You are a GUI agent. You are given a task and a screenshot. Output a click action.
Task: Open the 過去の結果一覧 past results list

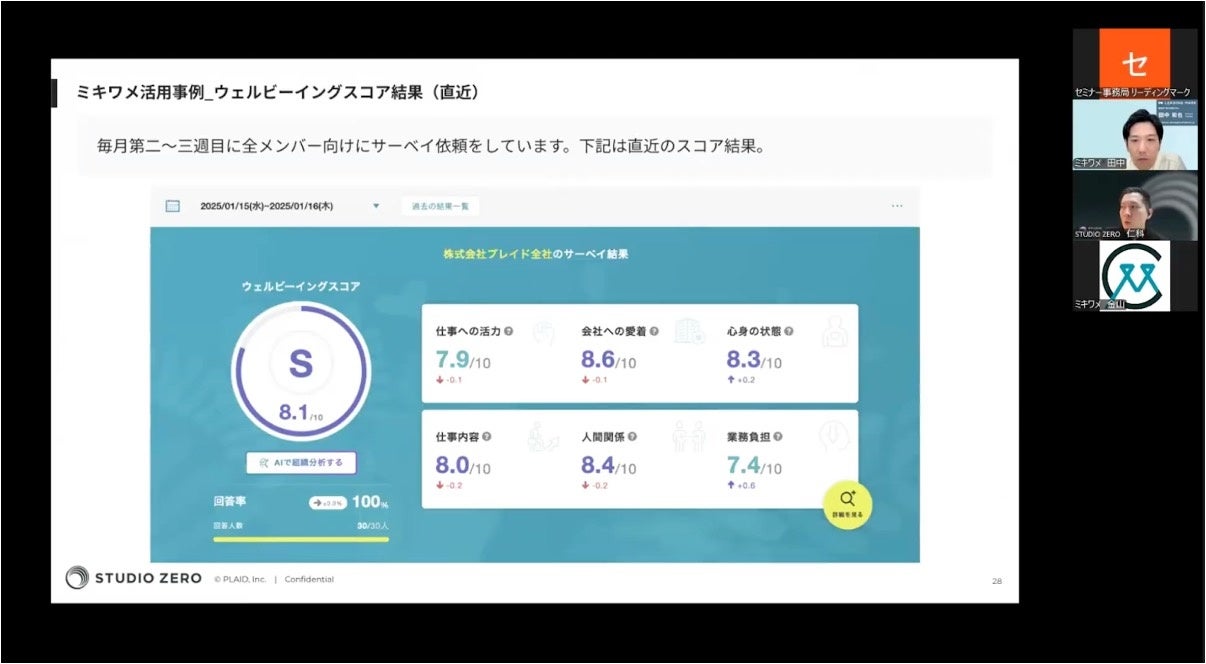440,206
